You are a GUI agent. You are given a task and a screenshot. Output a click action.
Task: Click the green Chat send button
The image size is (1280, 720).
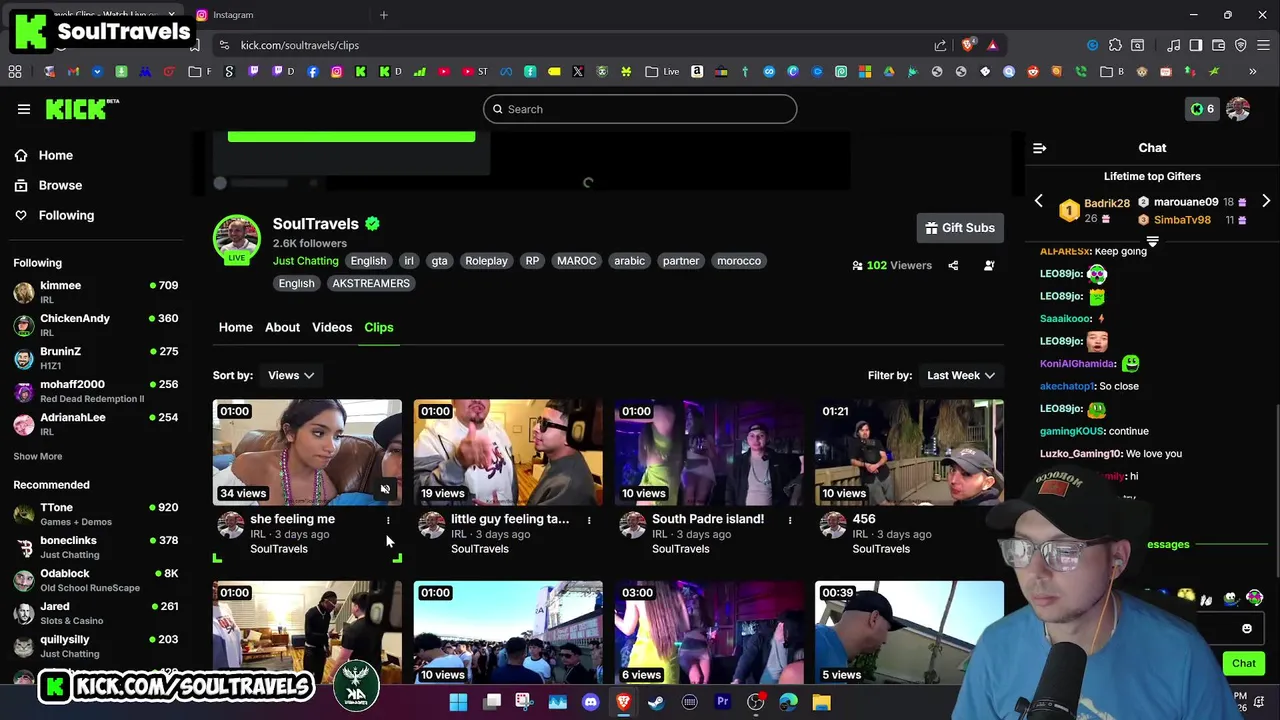[1244, 663]
